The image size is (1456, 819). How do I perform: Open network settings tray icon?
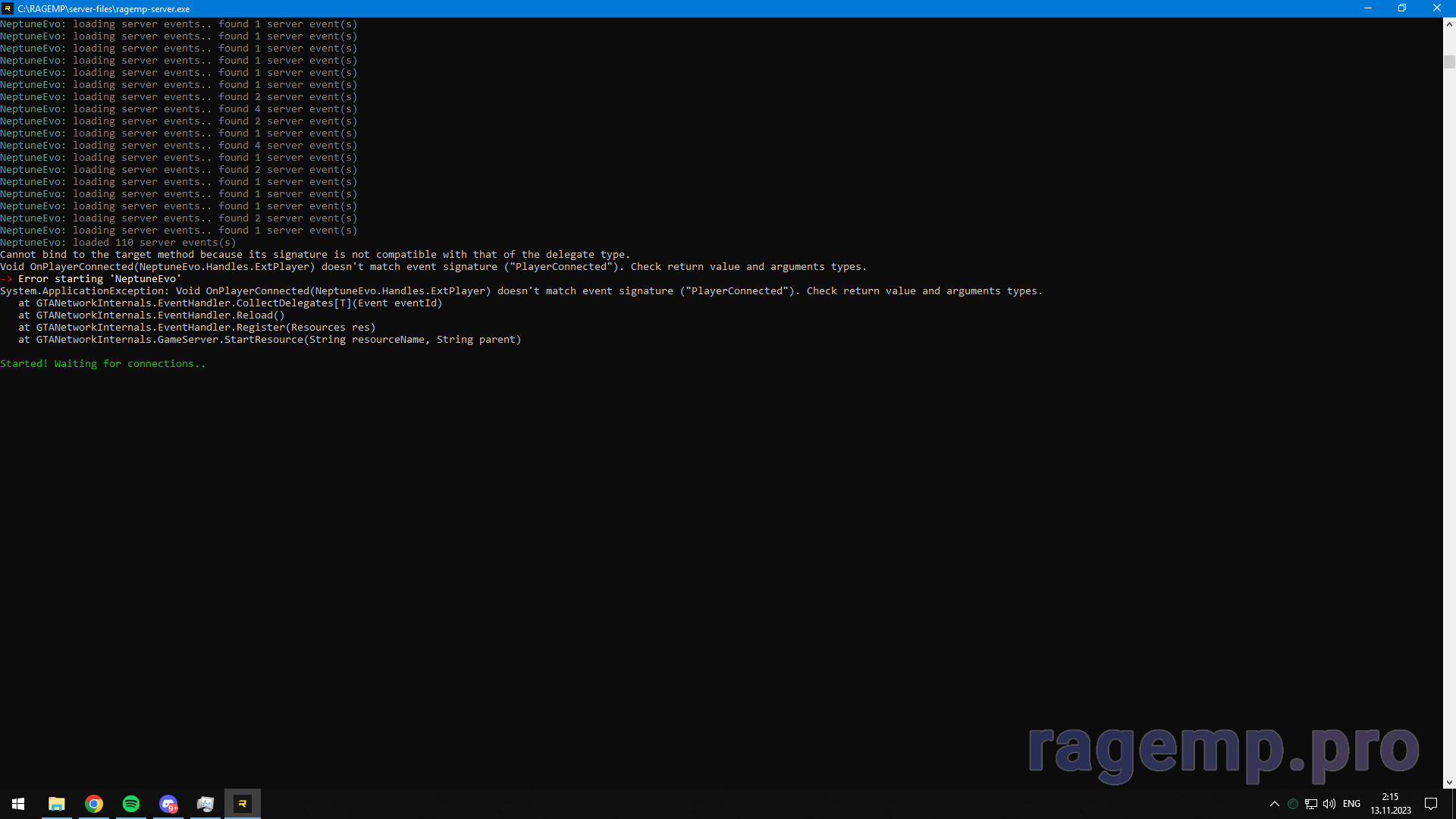click(1311, 804)
